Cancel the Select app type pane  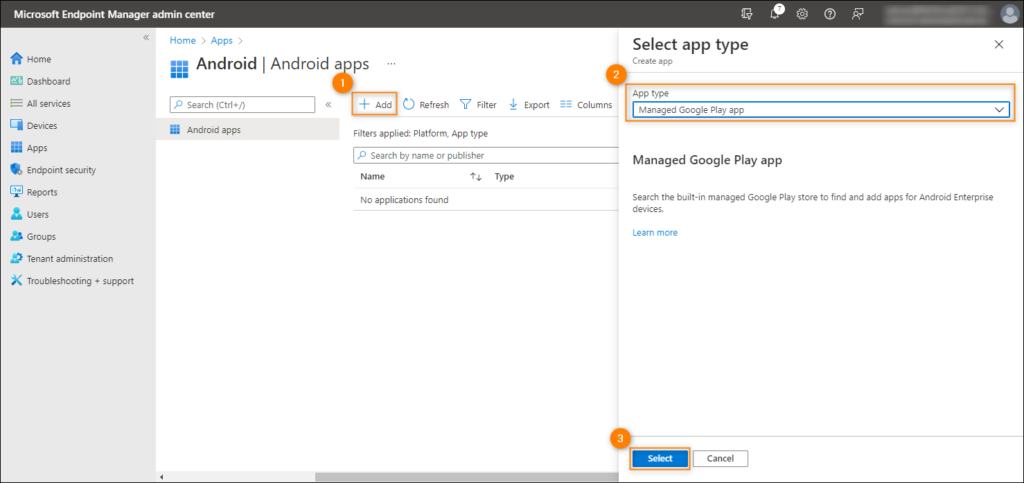720,458
